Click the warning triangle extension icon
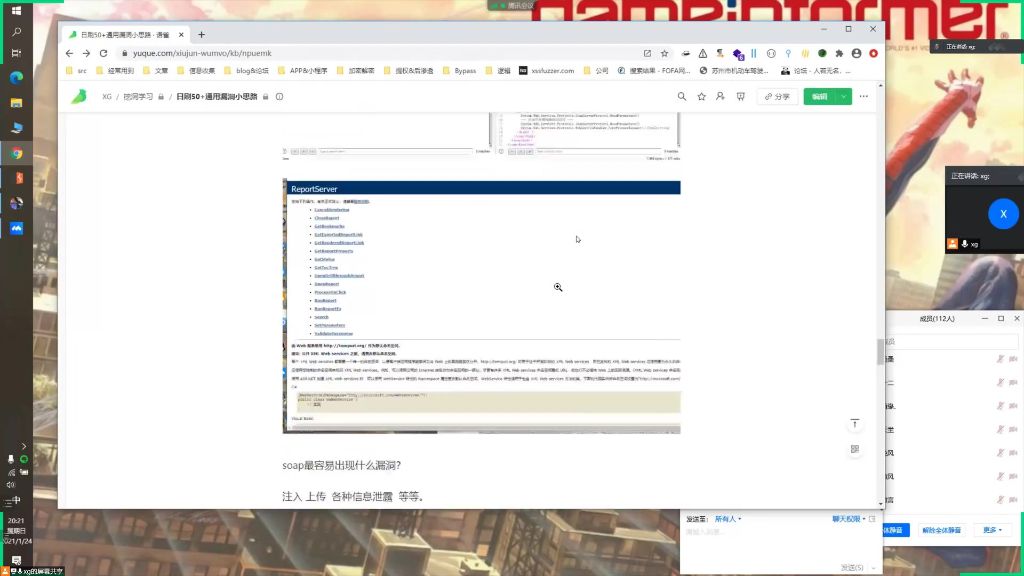The image size is (1024, 576). tap(703, 54)
